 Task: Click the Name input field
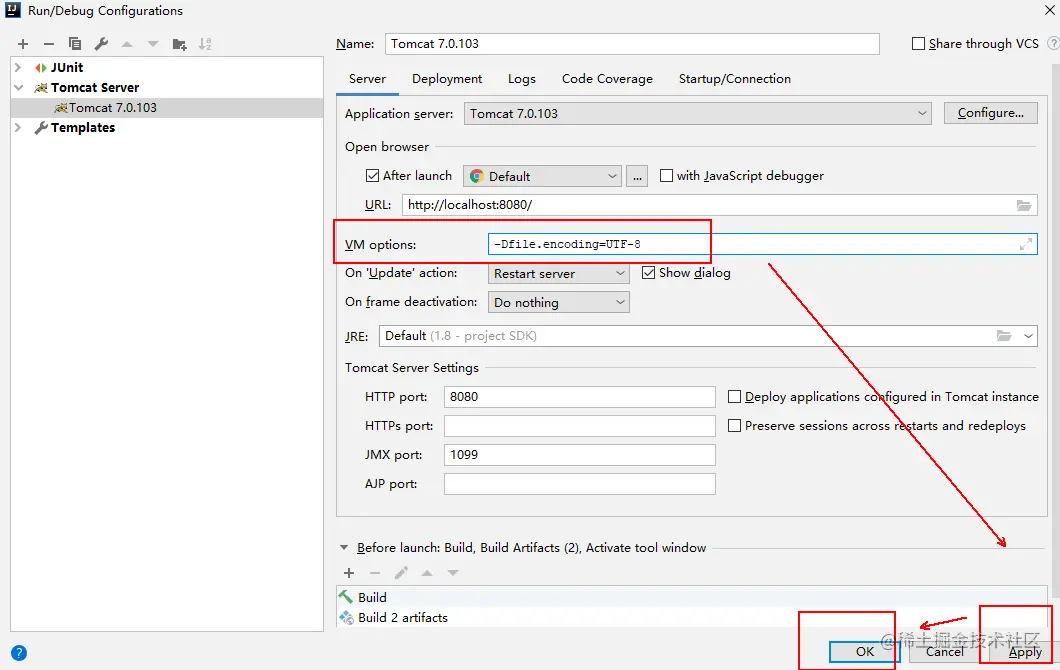(632, 43)
